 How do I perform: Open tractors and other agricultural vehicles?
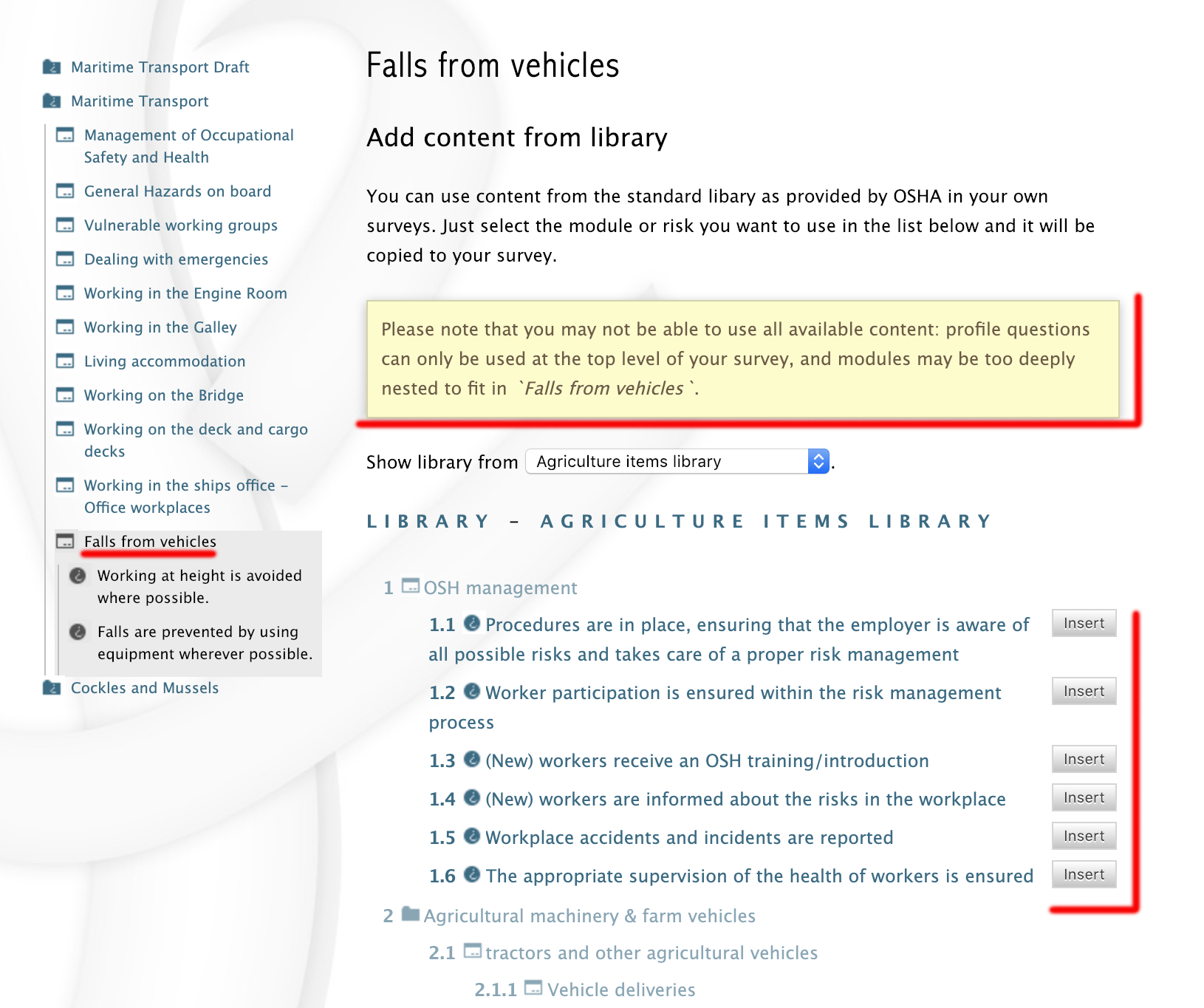click(651, 953)
